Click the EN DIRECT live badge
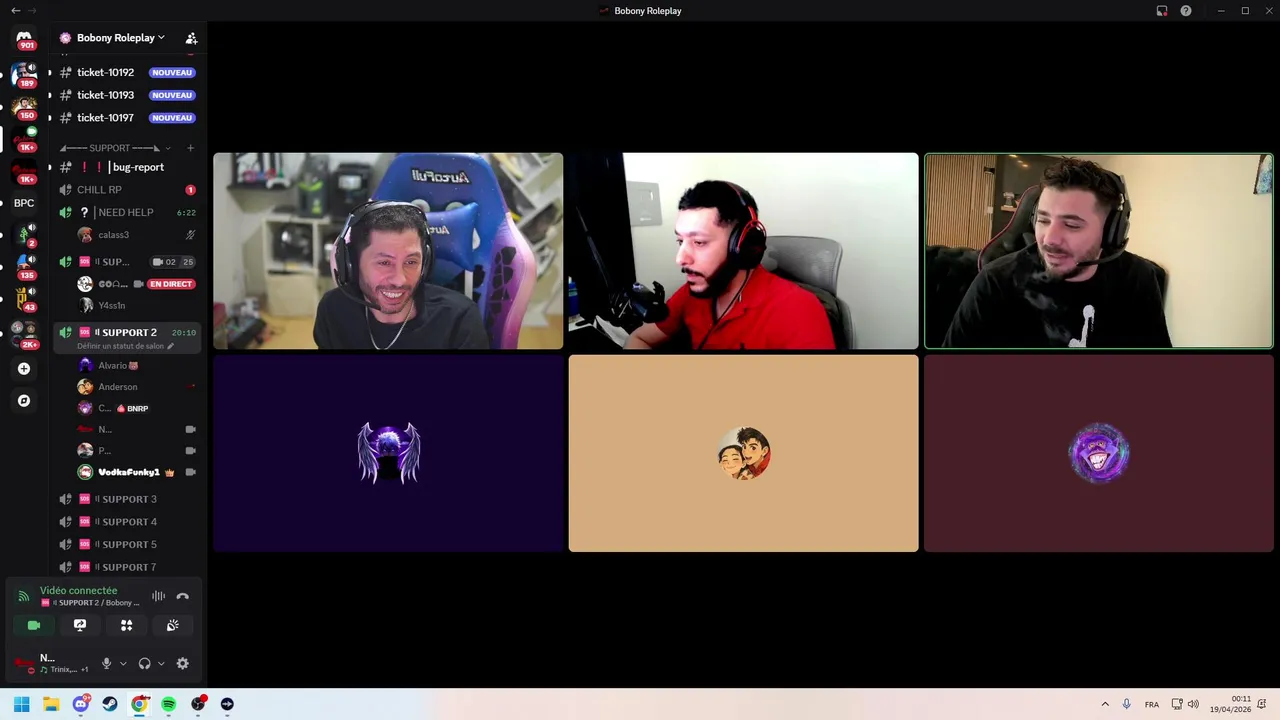The height and width of the screenshot is (720, 1280). coord(171,284)
